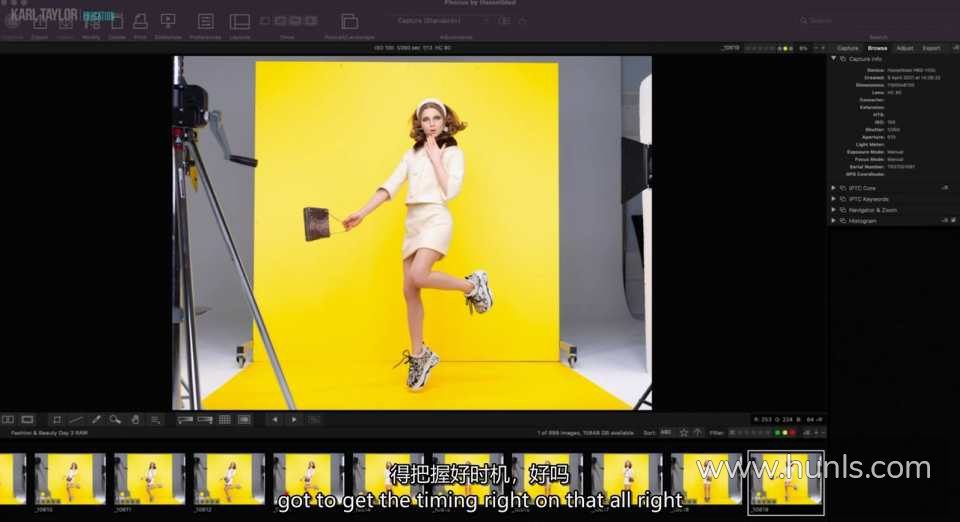The image size is (960, 522).
Task: Set star rating in the viewer header
Action: [759, 48]
